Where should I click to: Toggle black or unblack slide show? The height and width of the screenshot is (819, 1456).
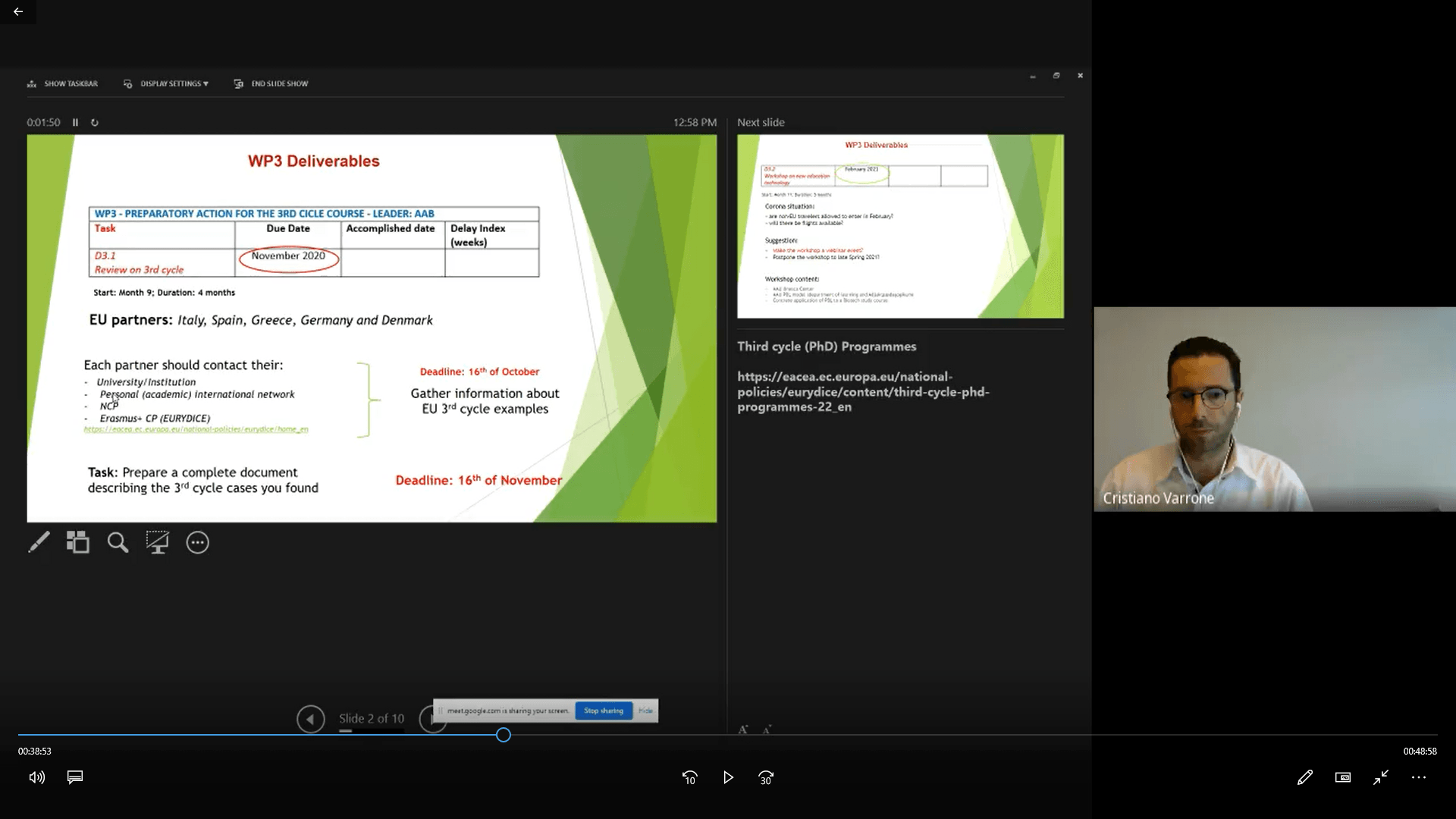[x=157, y=542]
